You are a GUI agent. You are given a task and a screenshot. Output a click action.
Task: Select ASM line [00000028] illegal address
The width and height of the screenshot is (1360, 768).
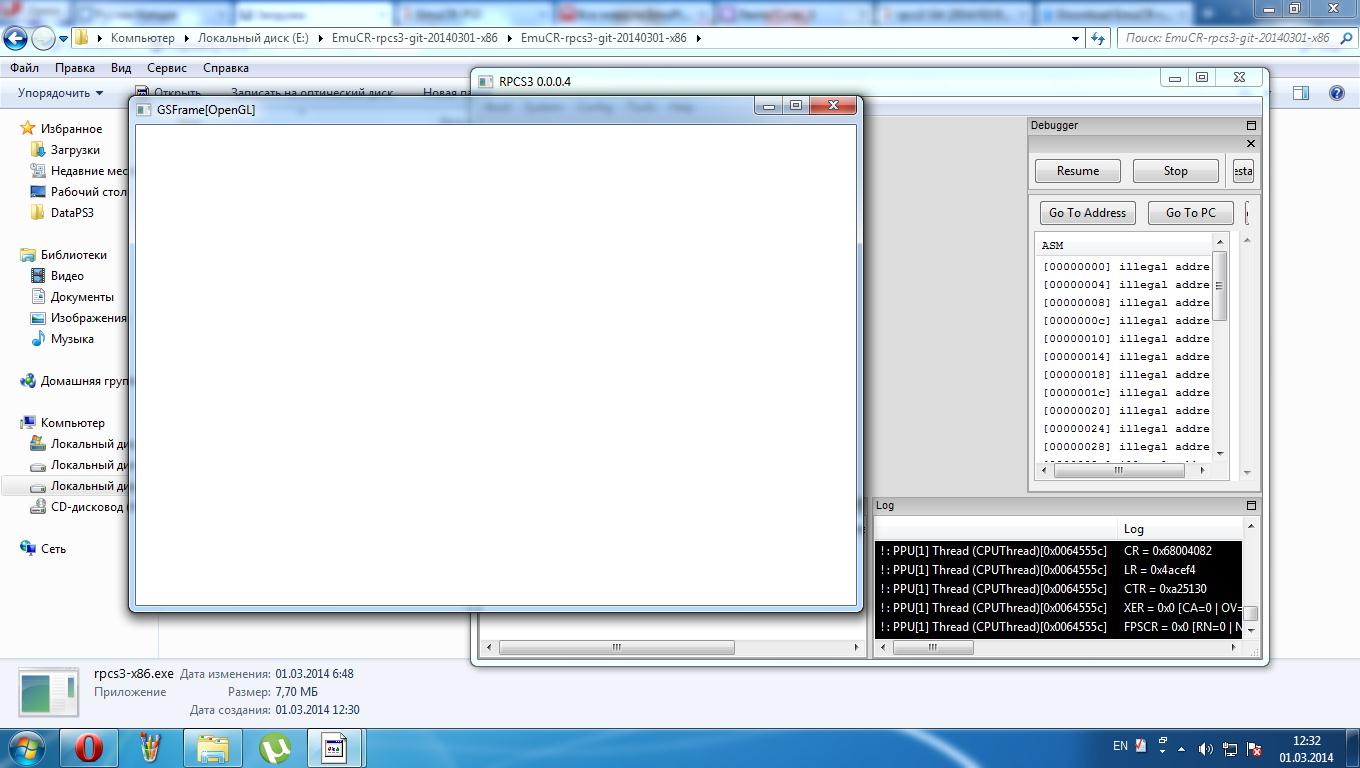coord(1125,447)
